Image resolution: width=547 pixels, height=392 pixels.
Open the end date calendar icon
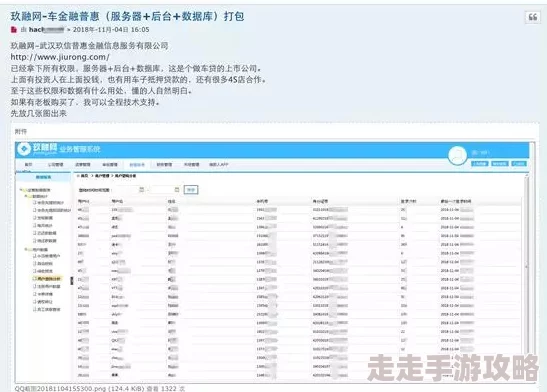pos(177,189)
